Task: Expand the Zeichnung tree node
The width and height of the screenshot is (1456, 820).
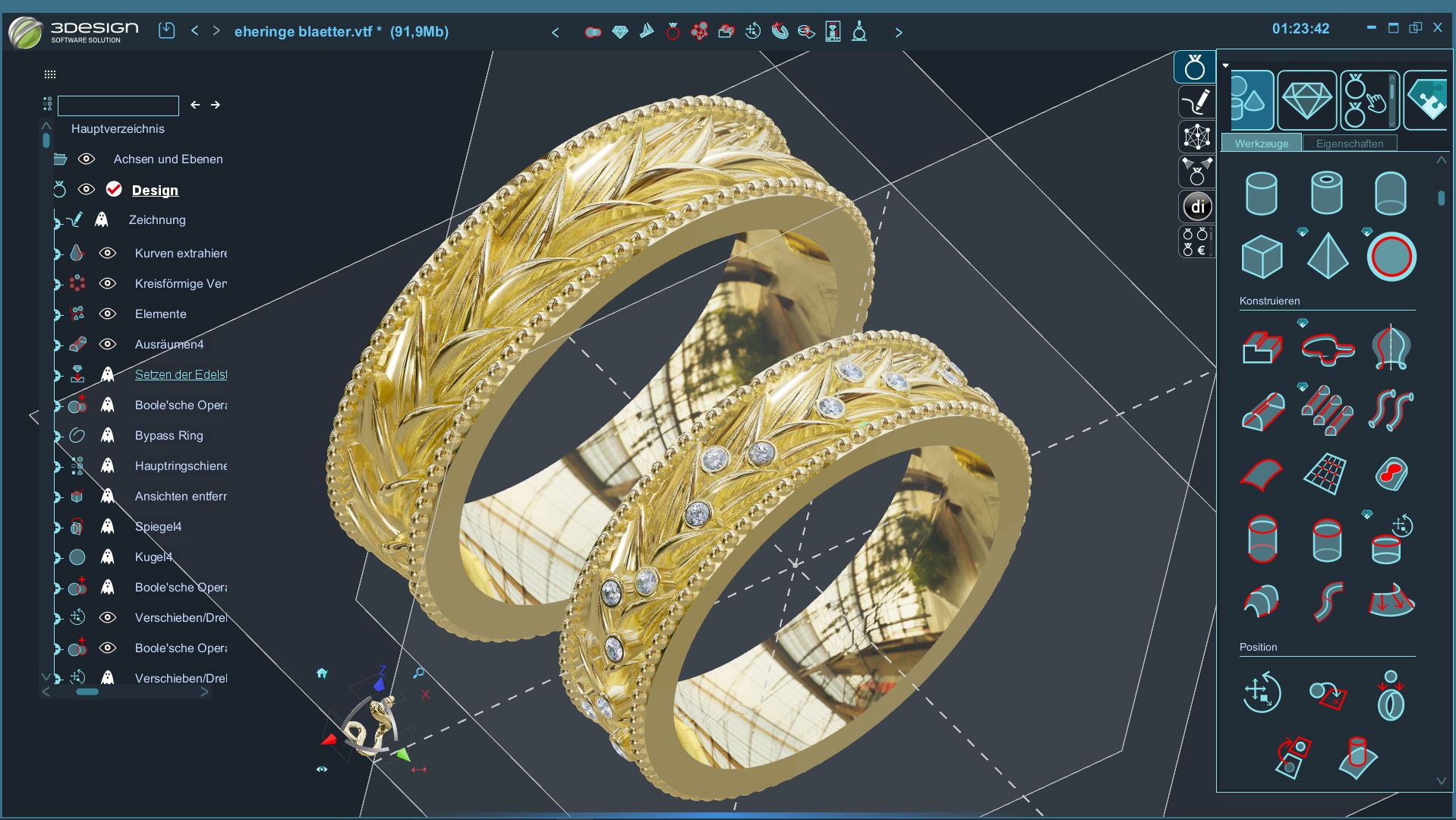Action: click(56, 223)
